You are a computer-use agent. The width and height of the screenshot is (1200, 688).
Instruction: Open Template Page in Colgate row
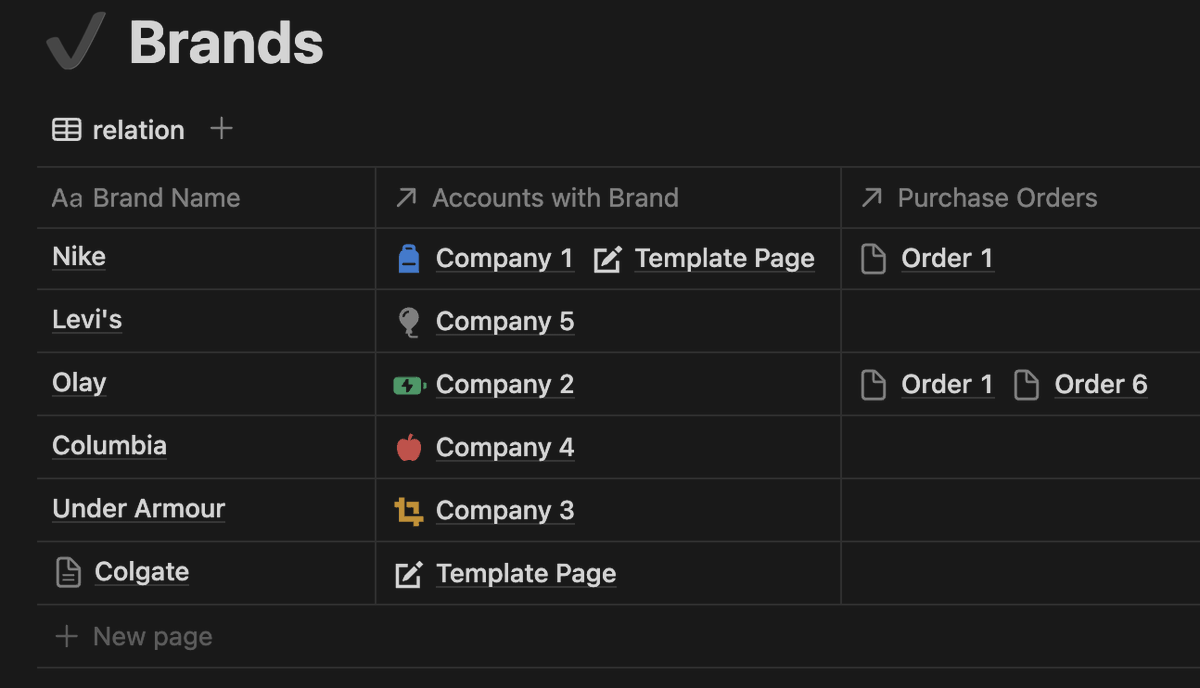[x=526, y=574]
